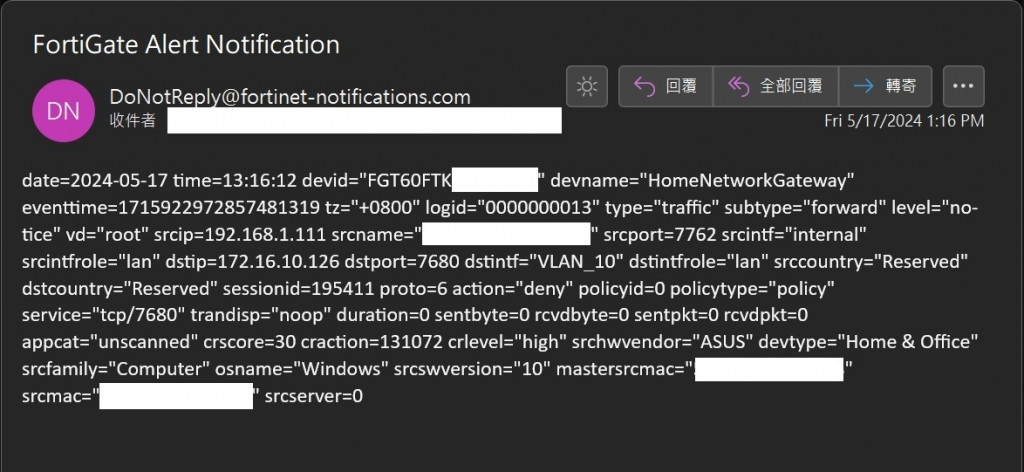Click the logid "0000000013" value

pyautogui.click(x=528, y=208)
